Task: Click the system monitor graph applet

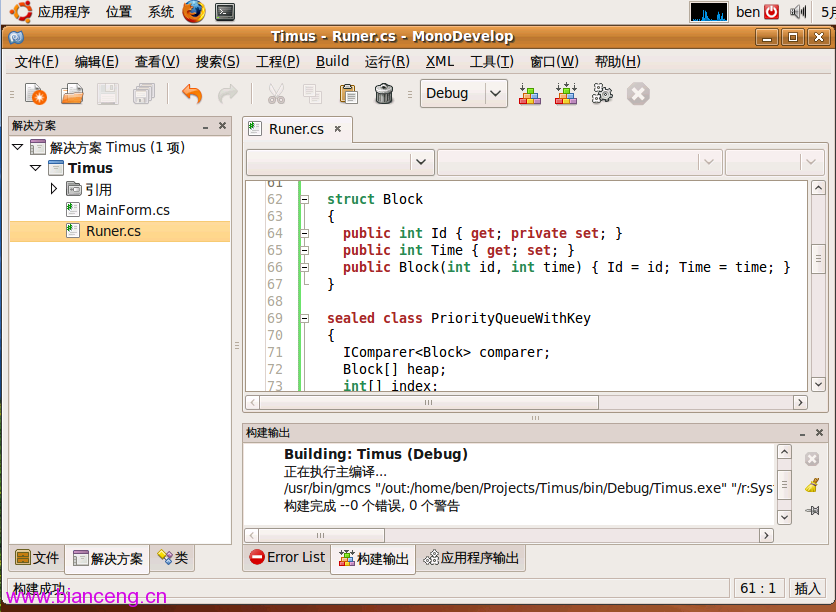Action: coord(709,12)
